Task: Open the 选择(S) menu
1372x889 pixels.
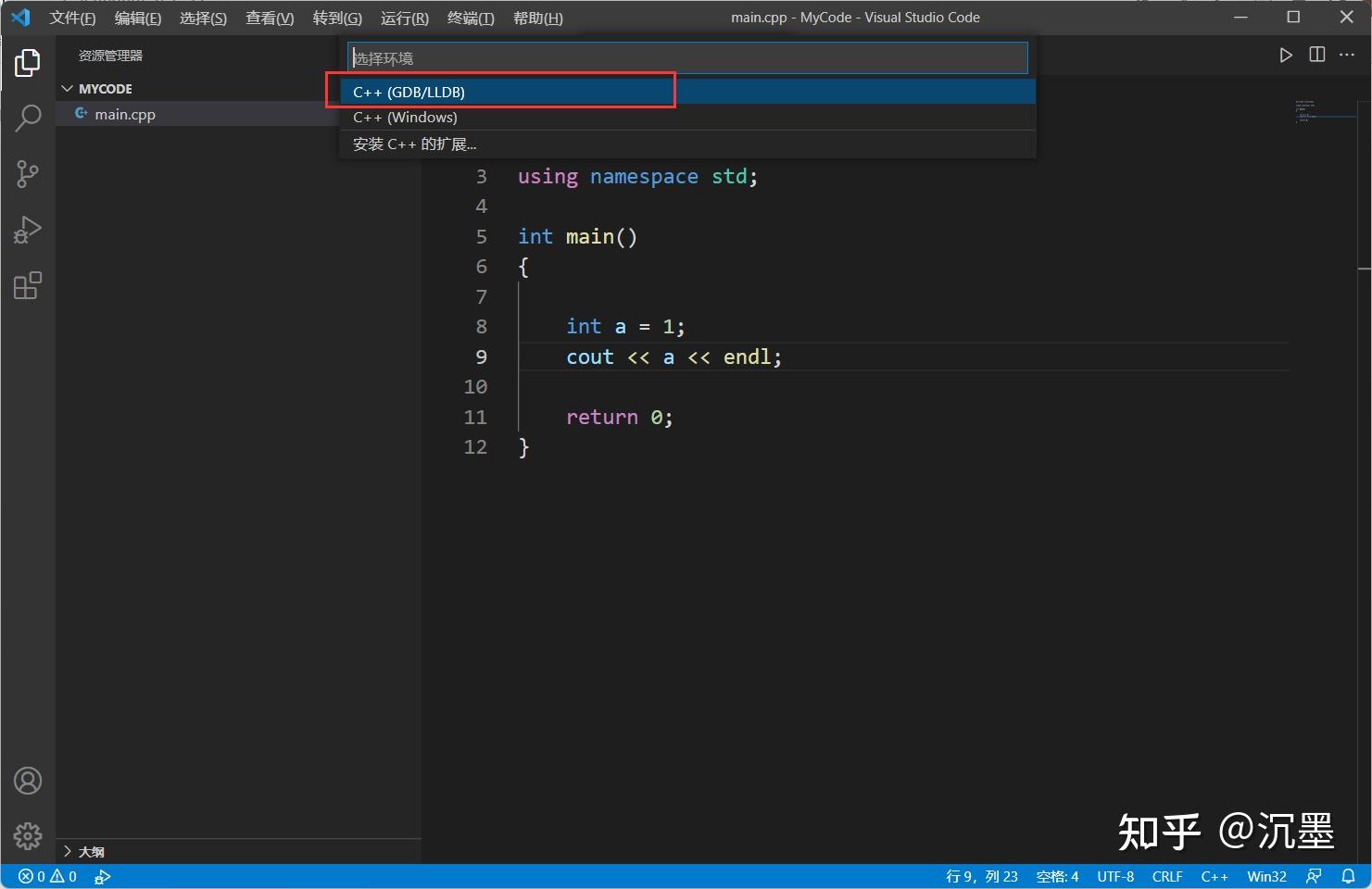Action: click(x=203, y=18)
